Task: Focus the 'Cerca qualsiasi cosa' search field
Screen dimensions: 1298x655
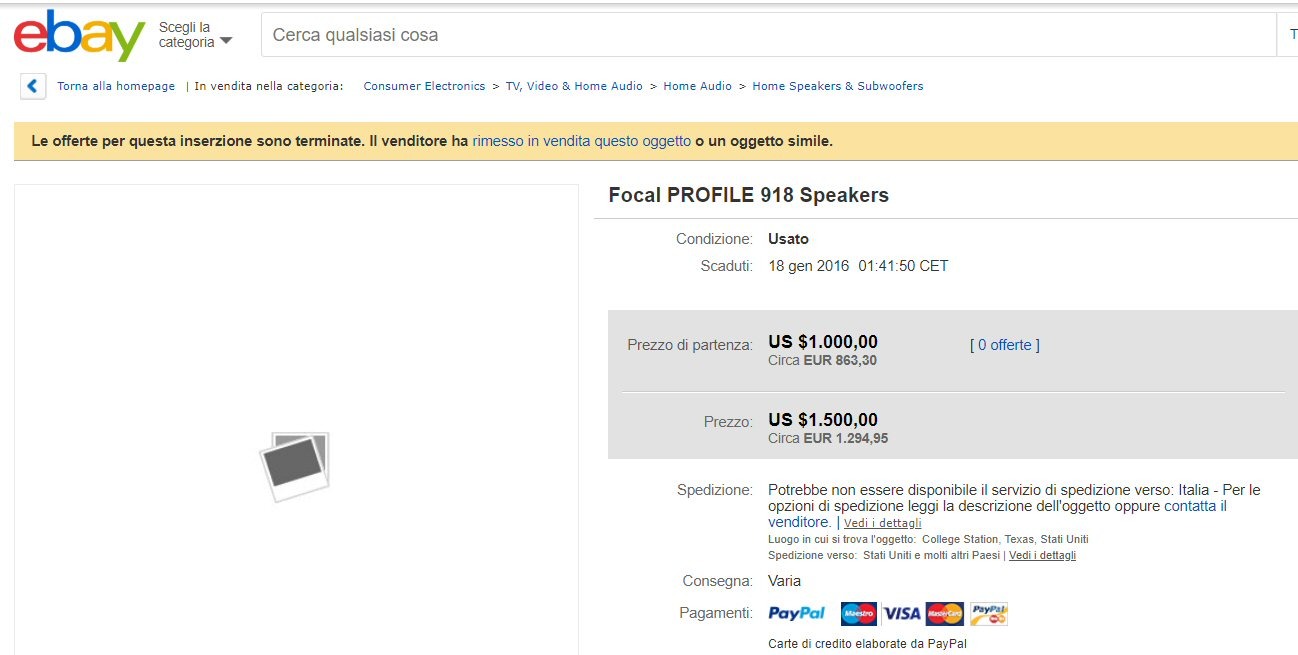Action: (x=760, y=35)
